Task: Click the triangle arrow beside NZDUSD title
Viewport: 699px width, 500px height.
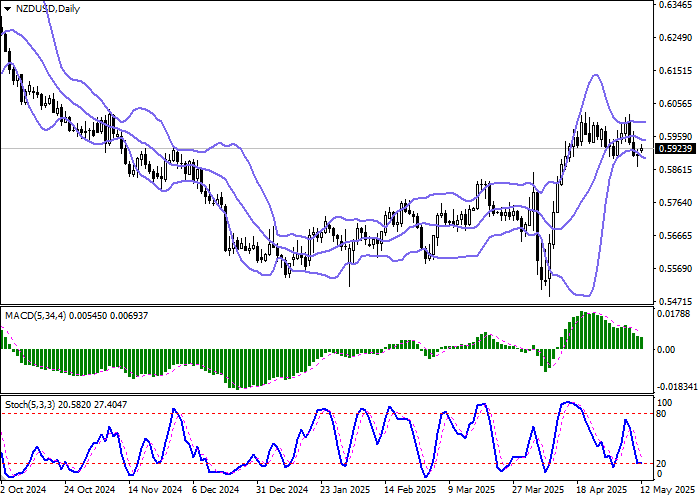Action: (x=8, y=9)
